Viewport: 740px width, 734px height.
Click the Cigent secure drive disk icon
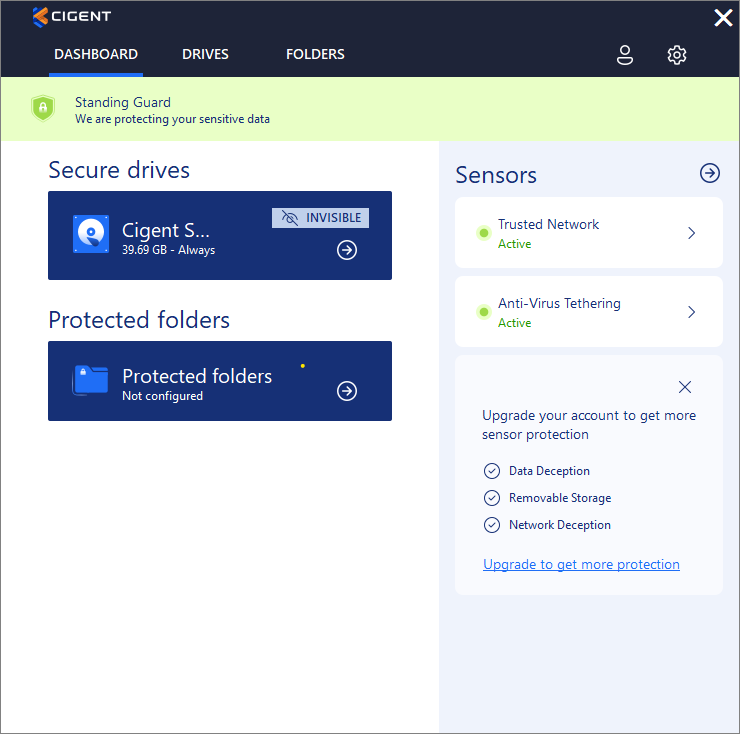point(91,234)
